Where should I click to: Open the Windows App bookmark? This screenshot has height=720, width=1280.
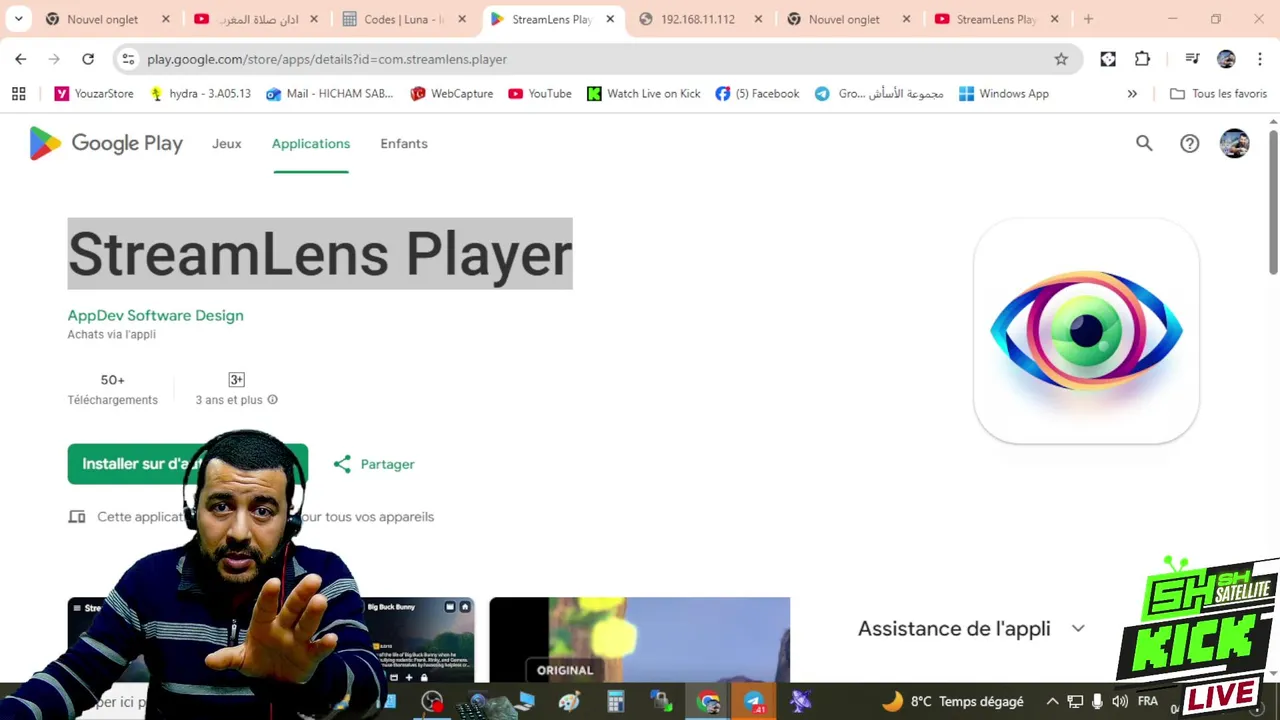pyautogui.click(x=1004, y=93)
